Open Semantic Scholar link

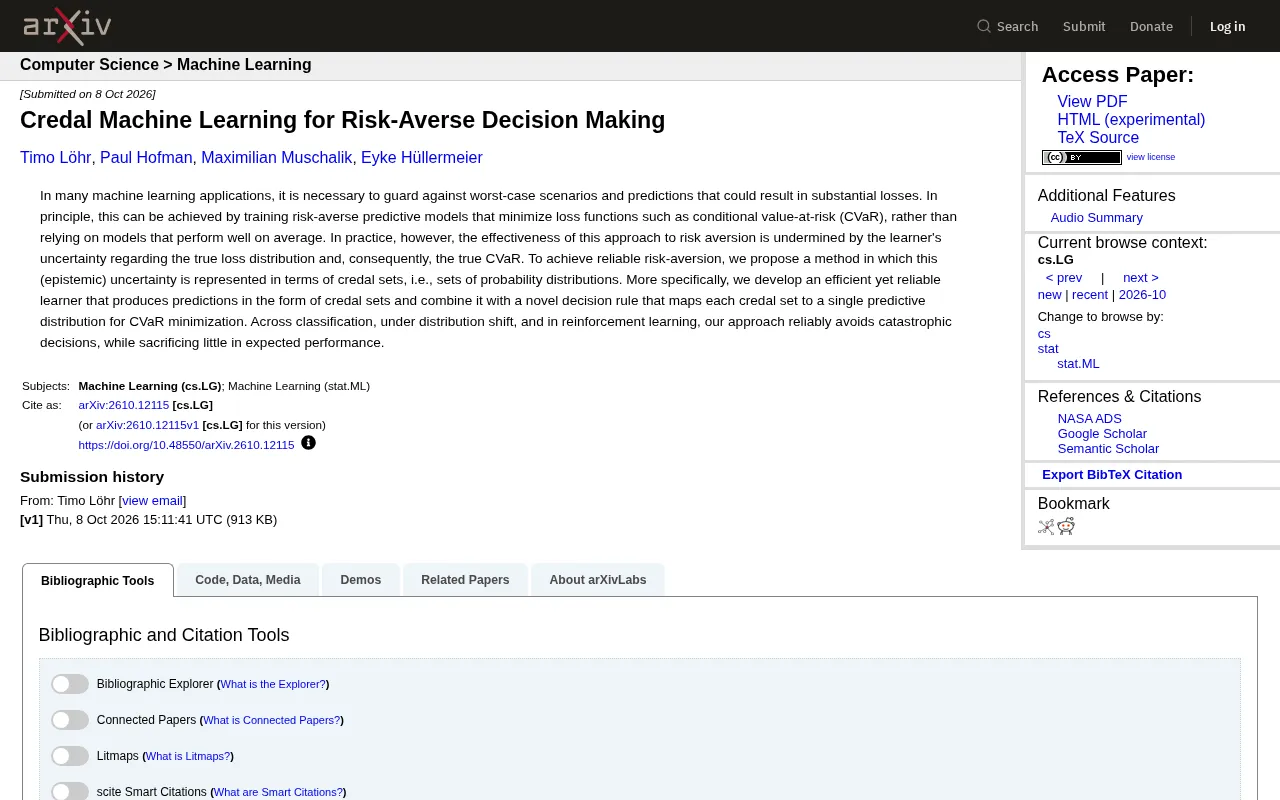[1108, 449]
